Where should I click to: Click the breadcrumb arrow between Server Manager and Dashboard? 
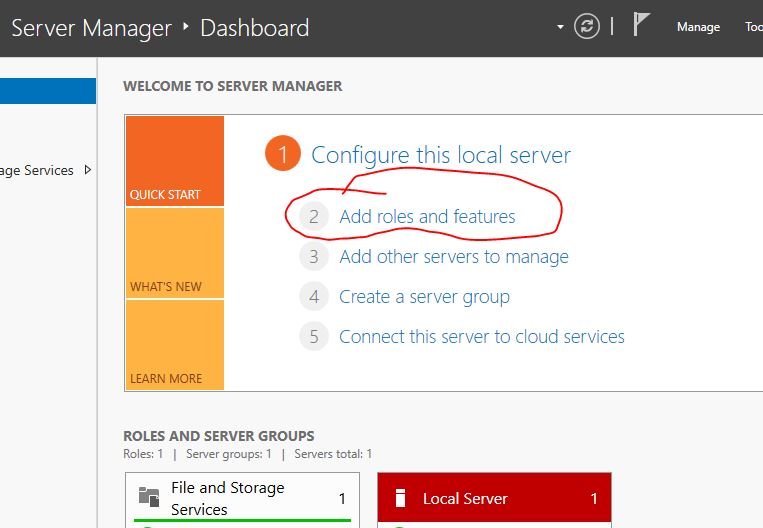click(185, 26)
